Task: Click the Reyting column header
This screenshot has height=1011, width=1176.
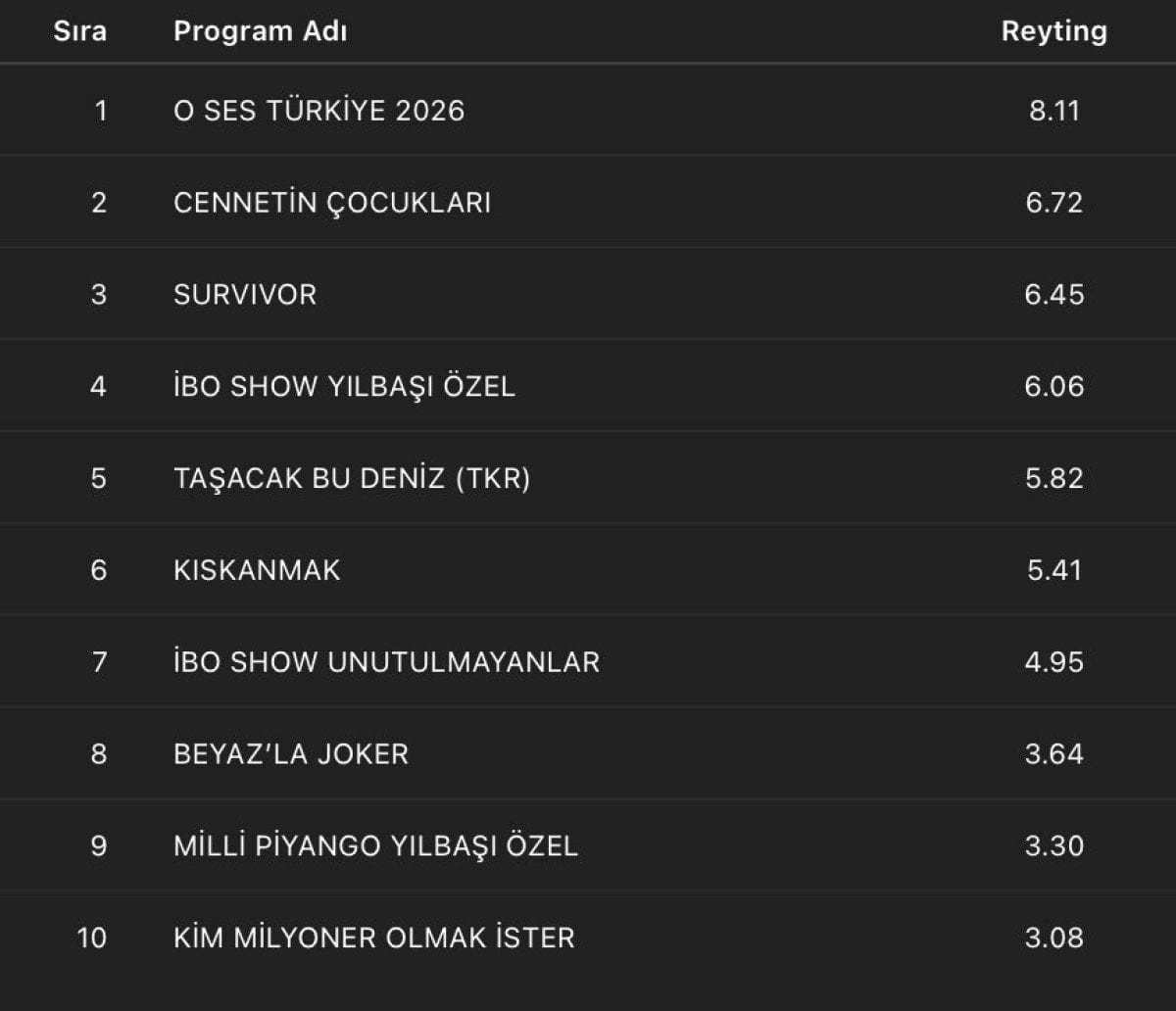Action: pyautogui.click(x=1053, y=31)
